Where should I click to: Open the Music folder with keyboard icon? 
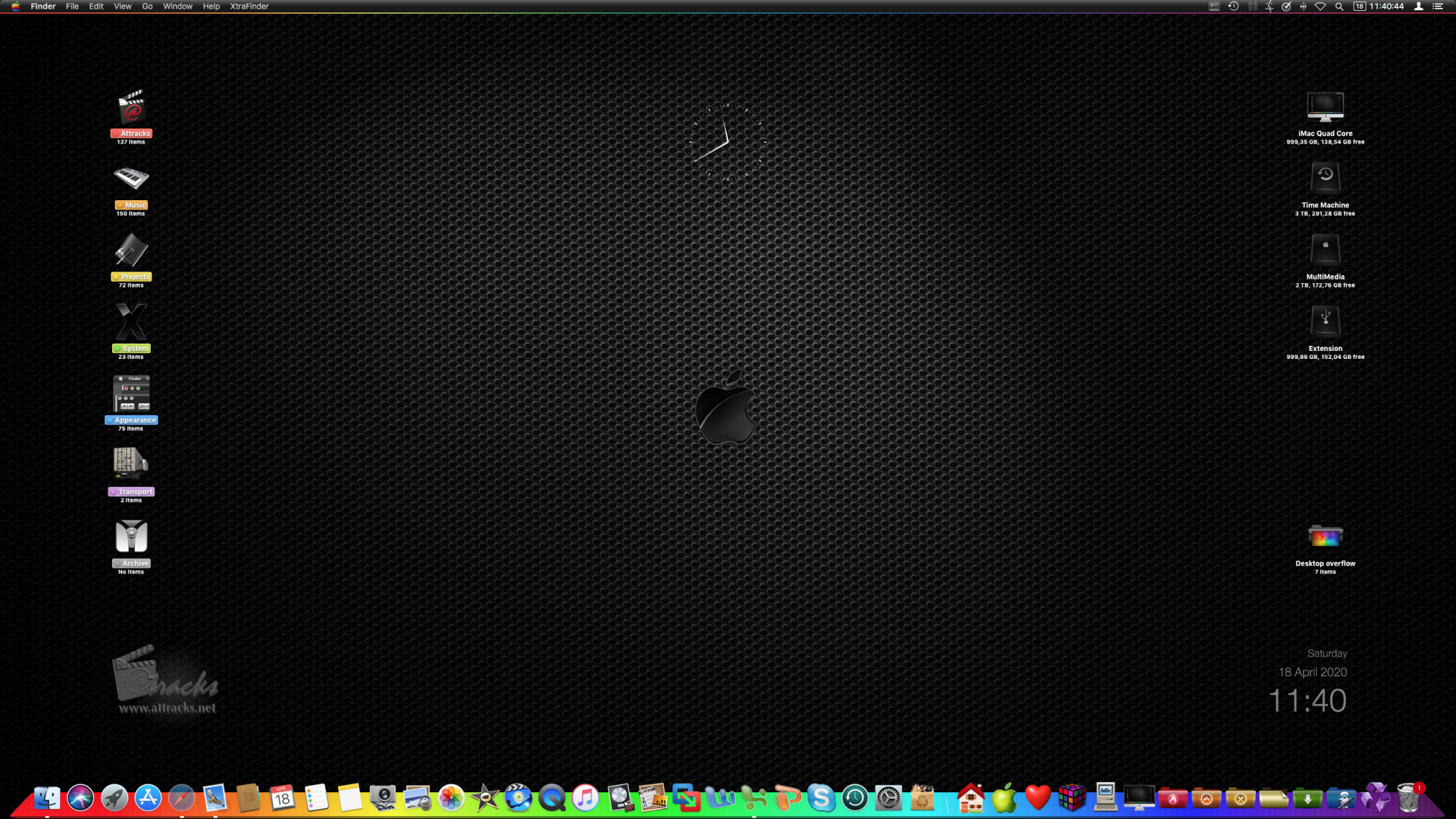[x=131, y=178]
